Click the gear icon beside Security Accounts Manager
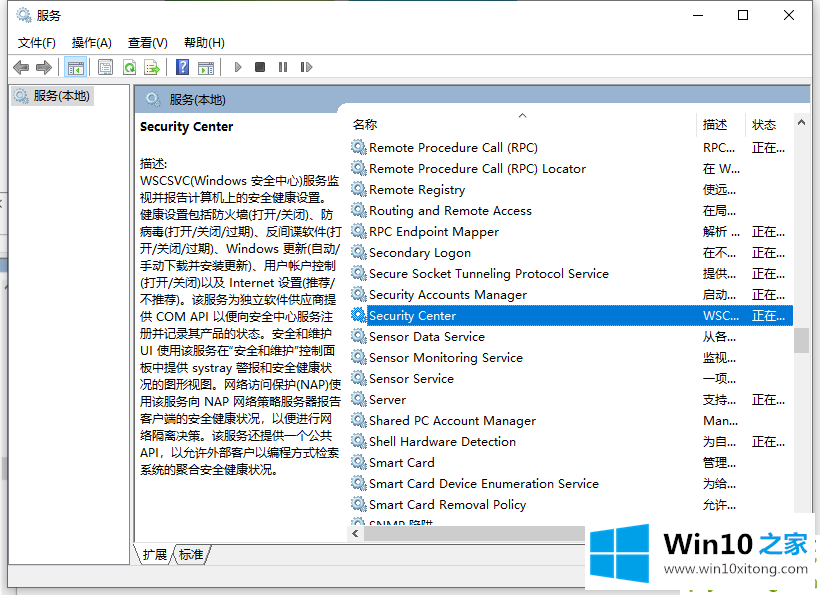This screenshot has height=595, width=820. (x=359, y=294)
